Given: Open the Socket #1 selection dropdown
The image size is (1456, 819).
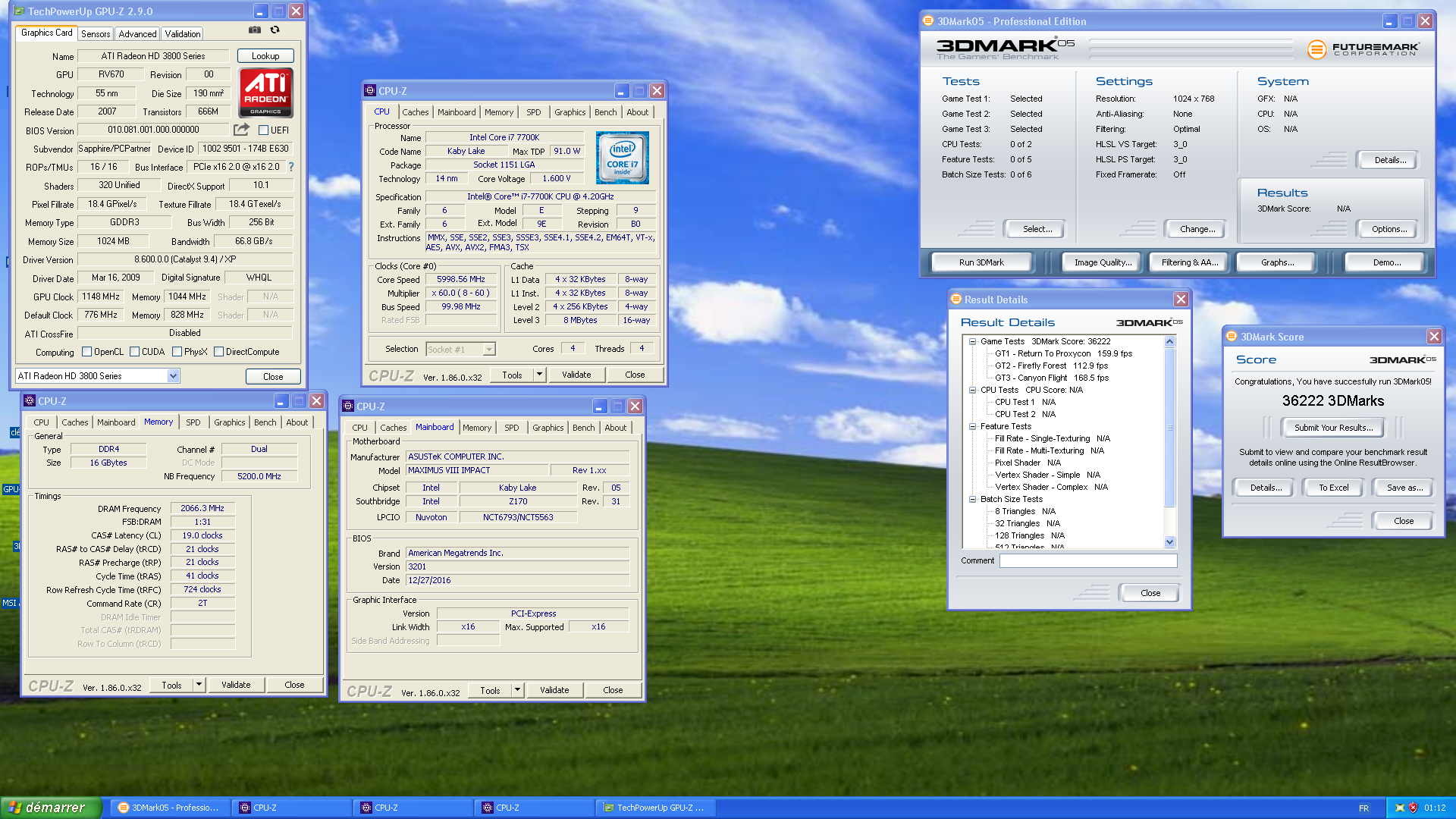Looking at the screenshot, I should coord(489,350).
